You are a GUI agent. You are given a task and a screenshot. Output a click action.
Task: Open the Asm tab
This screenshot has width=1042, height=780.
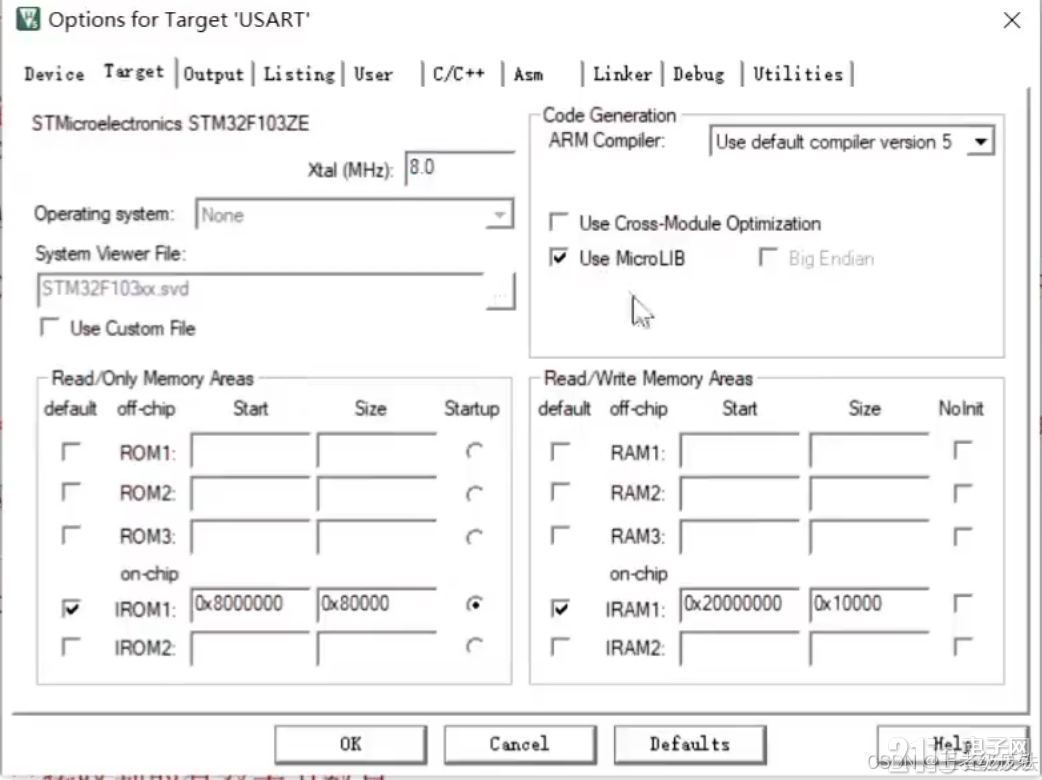[528, 74]
